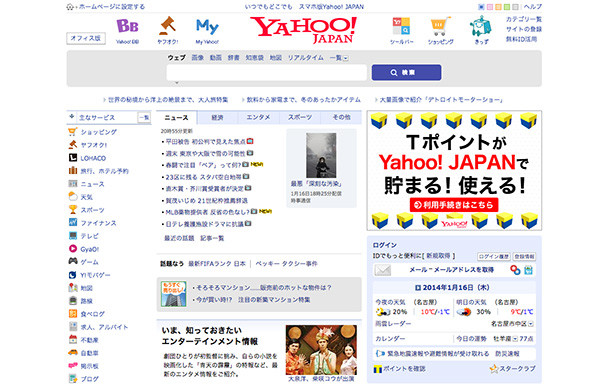
Task: Click the オフィス版 button
Action: tap(86, 38)
